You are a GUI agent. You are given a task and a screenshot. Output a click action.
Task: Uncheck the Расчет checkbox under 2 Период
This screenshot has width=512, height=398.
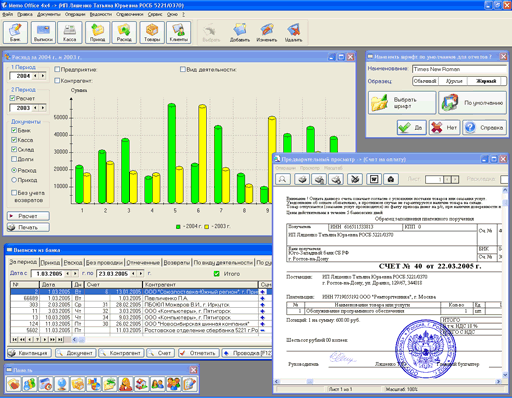[13, 98]
